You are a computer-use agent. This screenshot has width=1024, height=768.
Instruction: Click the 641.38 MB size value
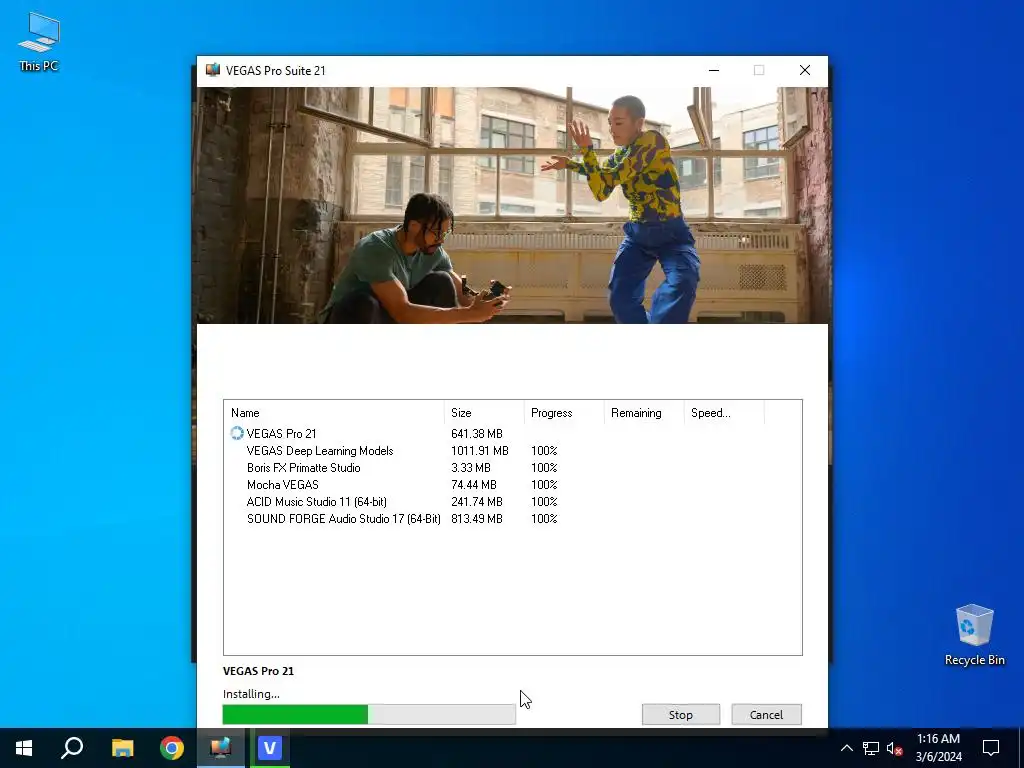coord(477,434)
